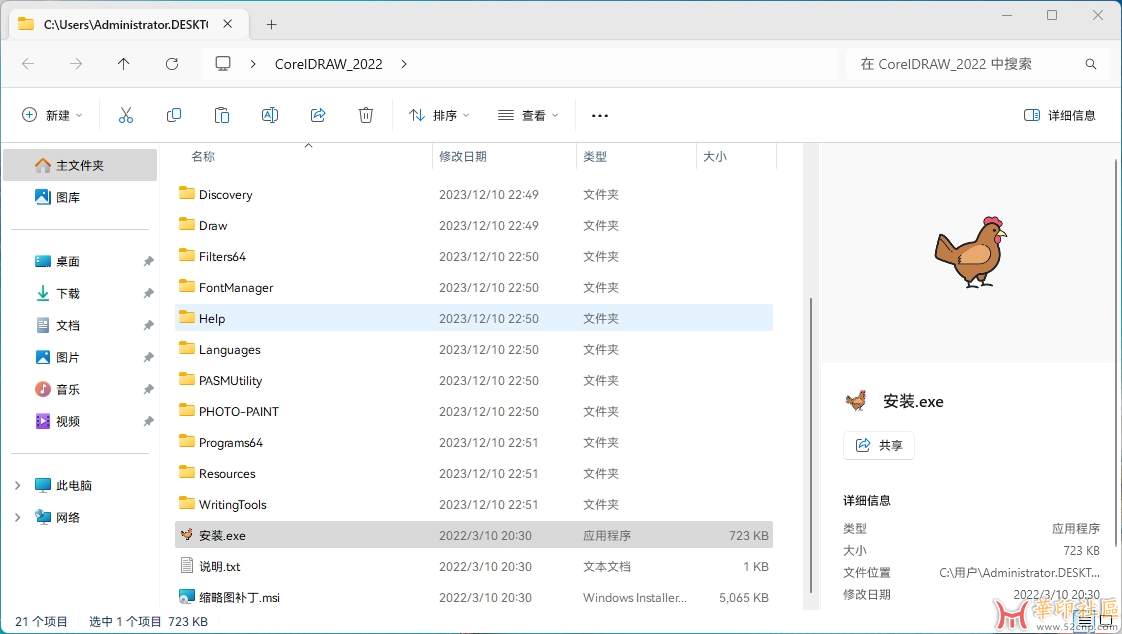Screen dimensions: 1122x634
Task: Sort by 类型 column header
Action: coord(595,156)
